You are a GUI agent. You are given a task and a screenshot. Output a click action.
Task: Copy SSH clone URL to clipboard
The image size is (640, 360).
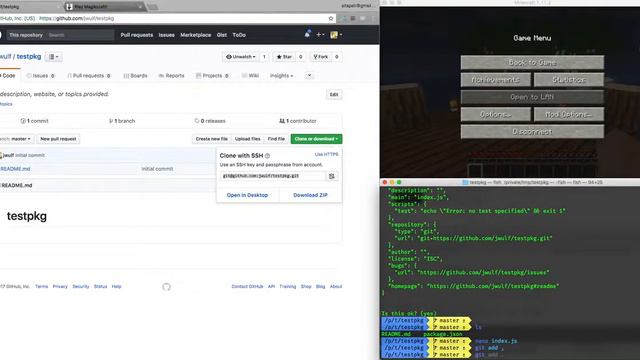[332, 176]
